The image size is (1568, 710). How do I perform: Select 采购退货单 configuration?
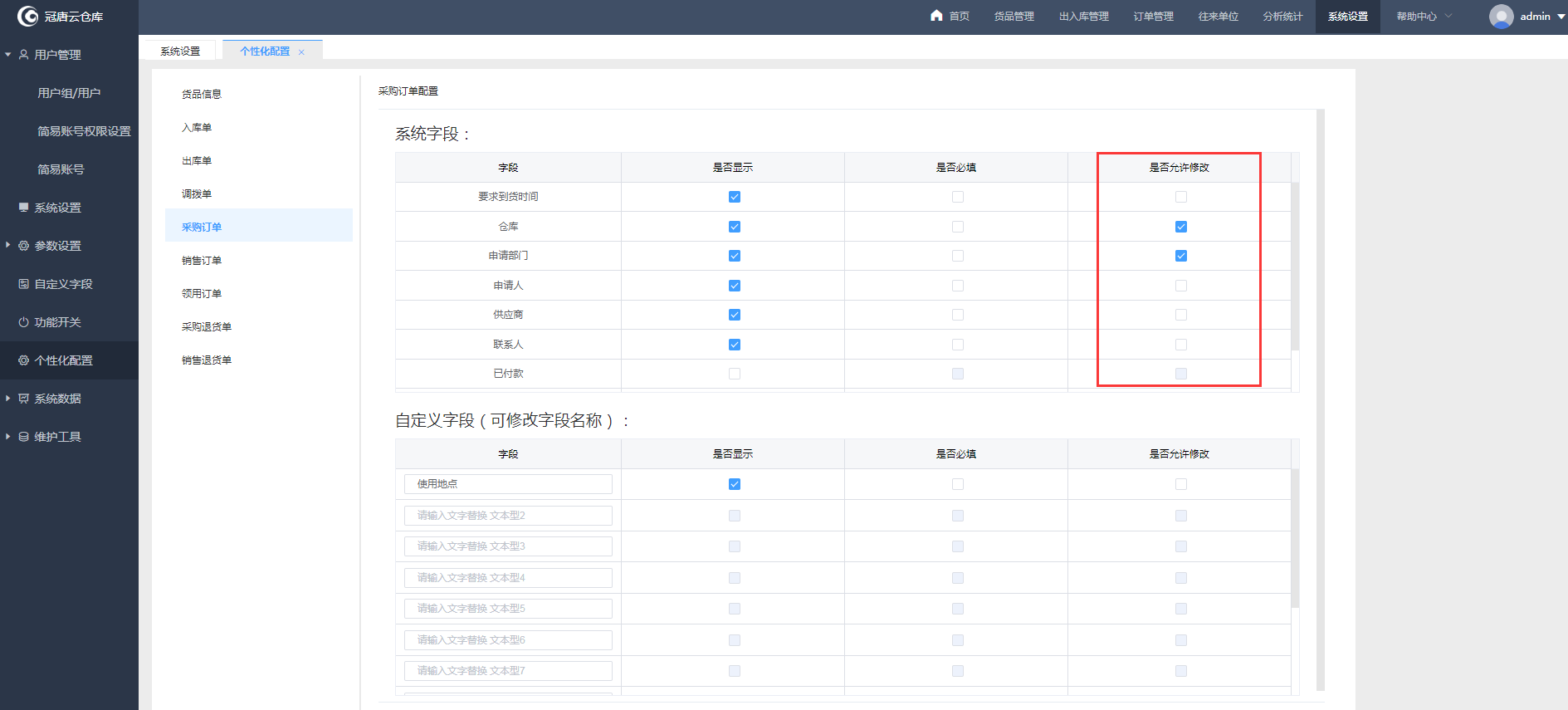259,326
